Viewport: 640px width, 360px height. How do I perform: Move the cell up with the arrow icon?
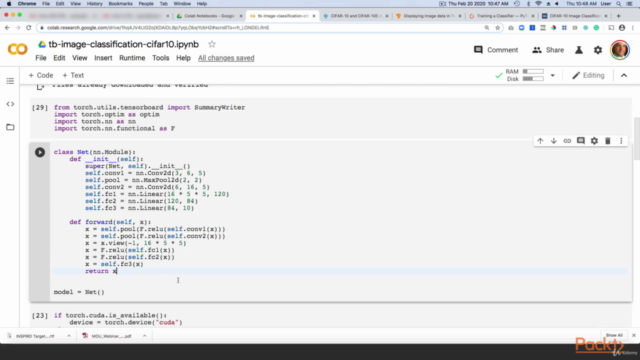coord(540,141)
